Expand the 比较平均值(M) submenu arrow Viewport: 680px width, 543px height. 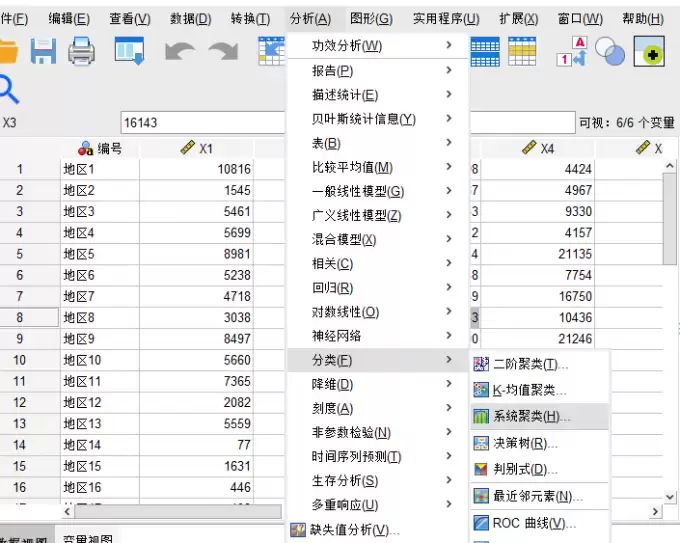[x=449, y=167]
